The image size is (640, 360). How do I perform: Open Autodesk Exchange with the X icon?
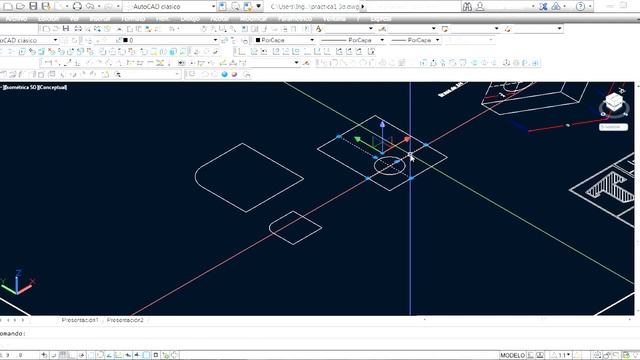click(543, 6)
